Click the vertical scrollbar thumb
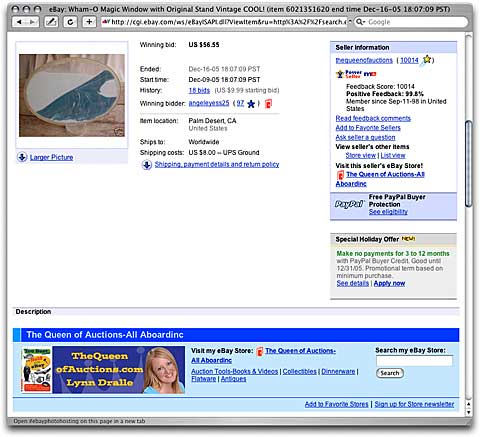This screenshot has height=437, width=480. tap(469, 164)
